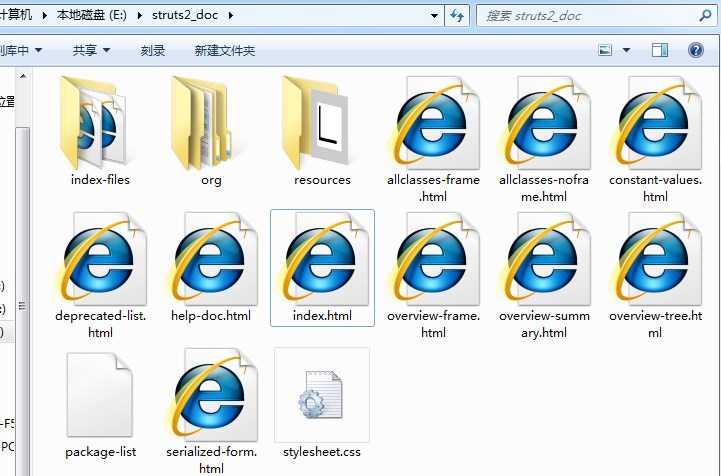721x476 pixels.
Task: Select serialized-form.html file icon
Action: [x=212, y=395]
